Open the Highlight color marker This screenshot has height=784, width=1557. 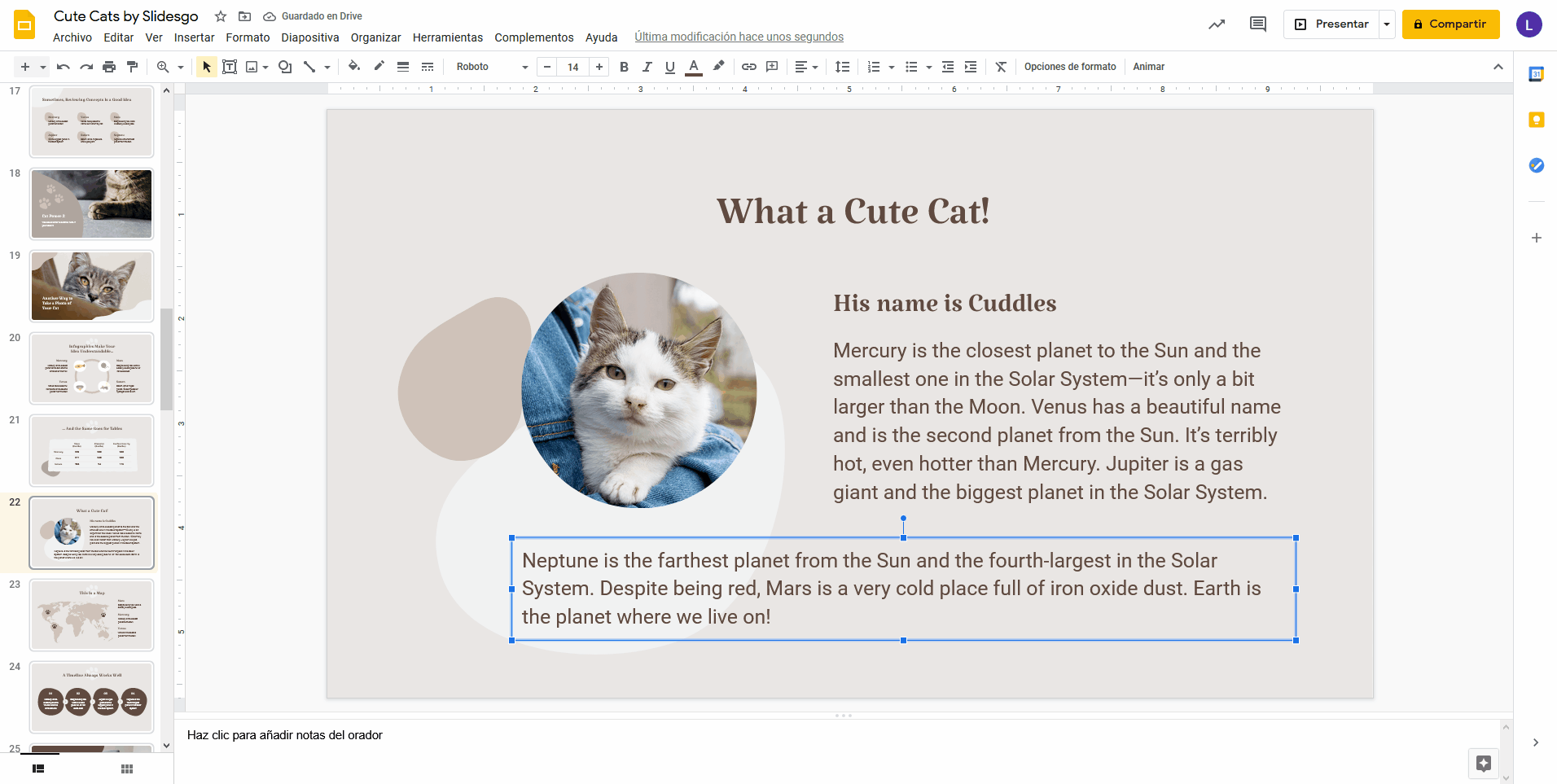(x=718, y=67)
